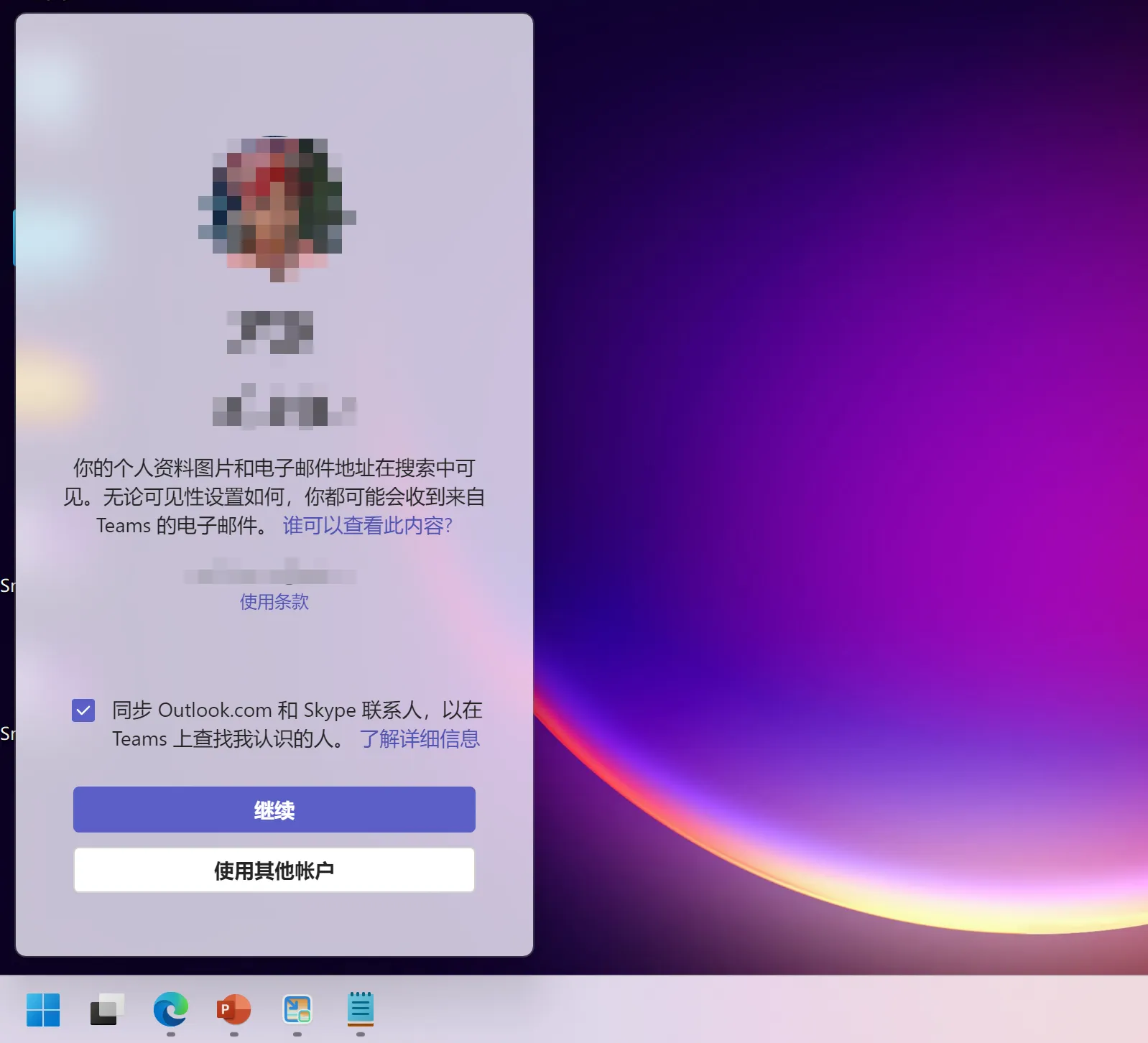Image resolution: width=1148 pixels, height=1043 pixels.
Task: Click the paragraph starting with 你的个人资料图片
Action: point(274,483)
